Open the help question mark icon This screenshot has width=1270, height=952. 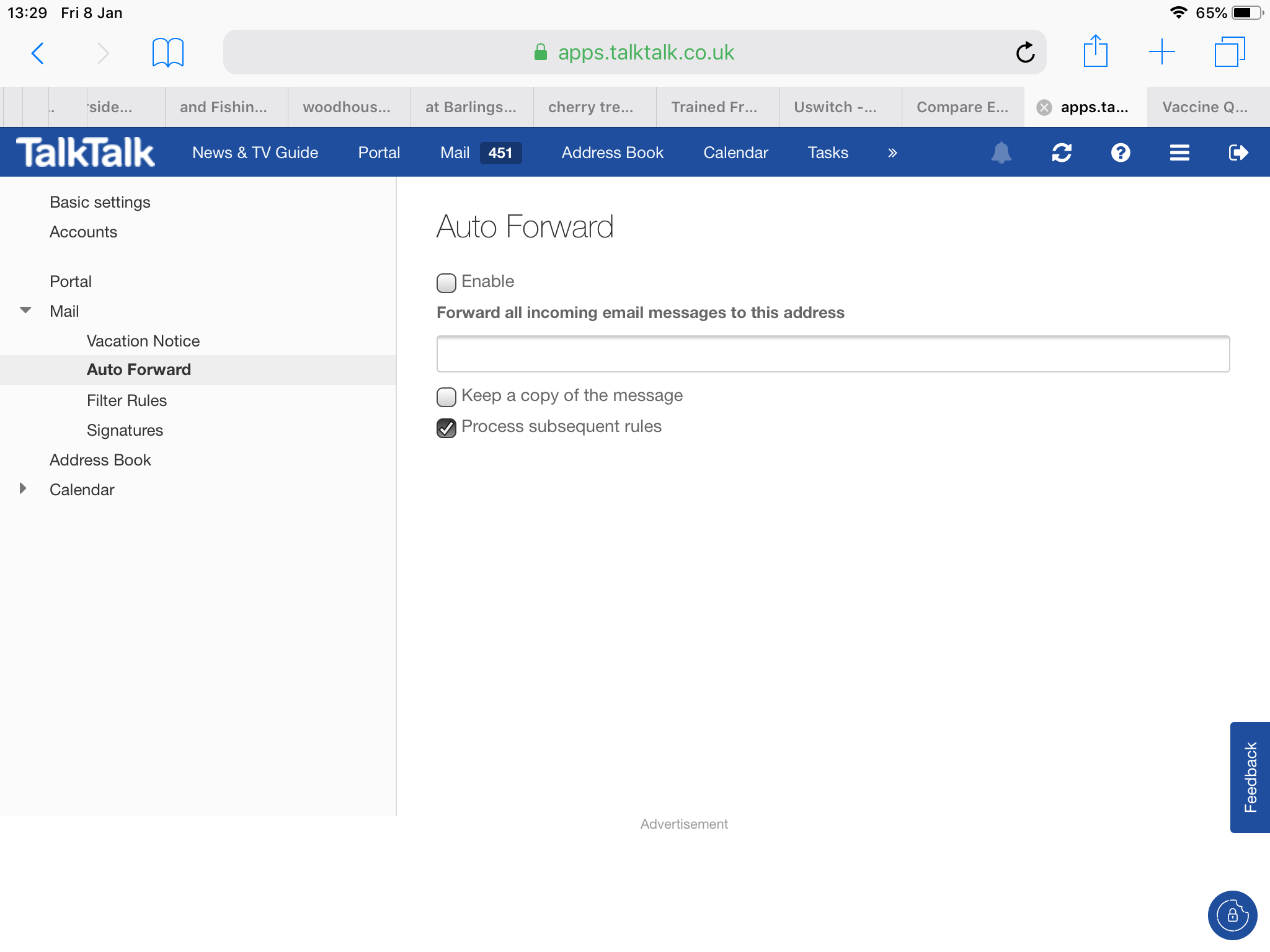coord(1121,152)
